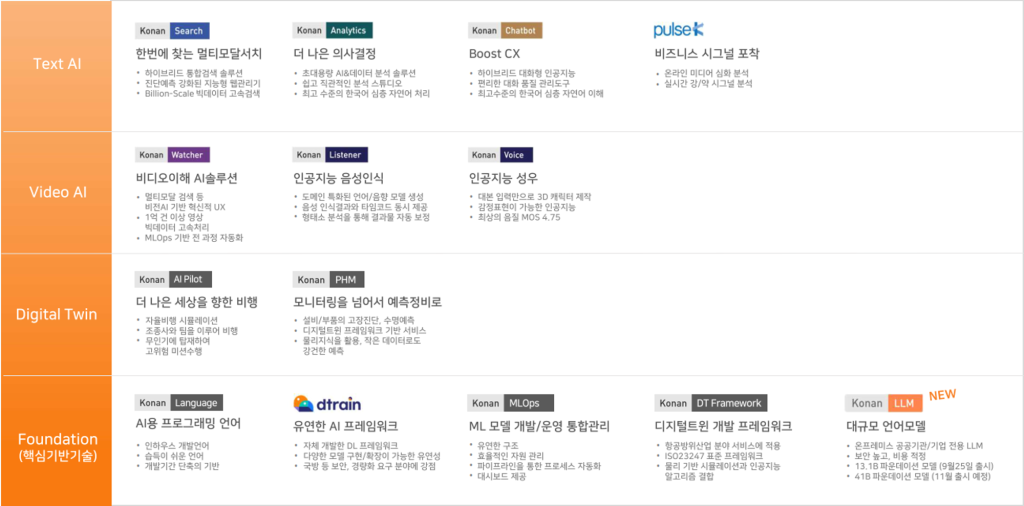Open the 대규모 언어모델 heading
This screenshot has width=1024, height=506.
pos(886,427)
